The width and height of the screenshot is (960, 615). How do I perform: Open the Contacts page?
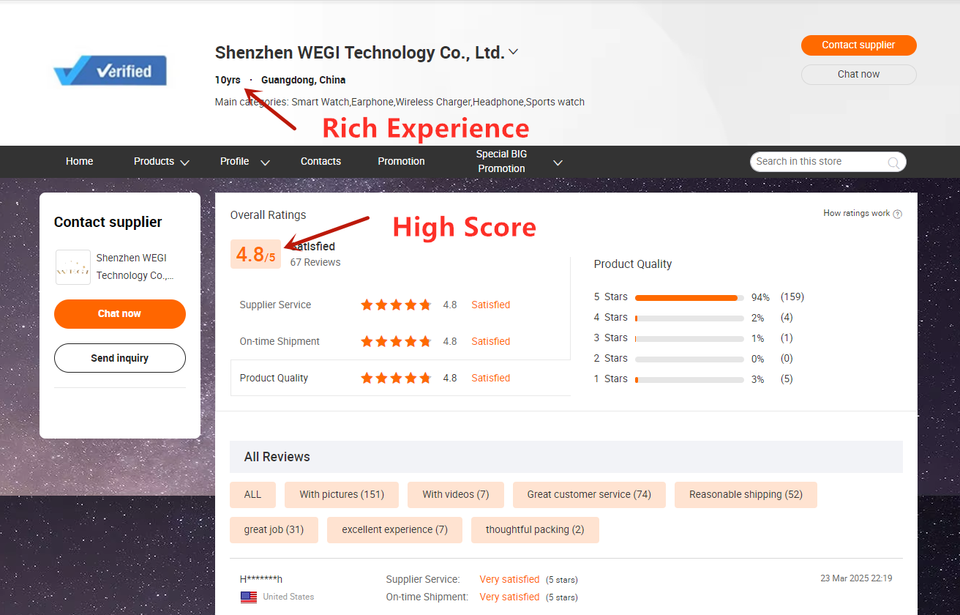(x=321, y=161)
